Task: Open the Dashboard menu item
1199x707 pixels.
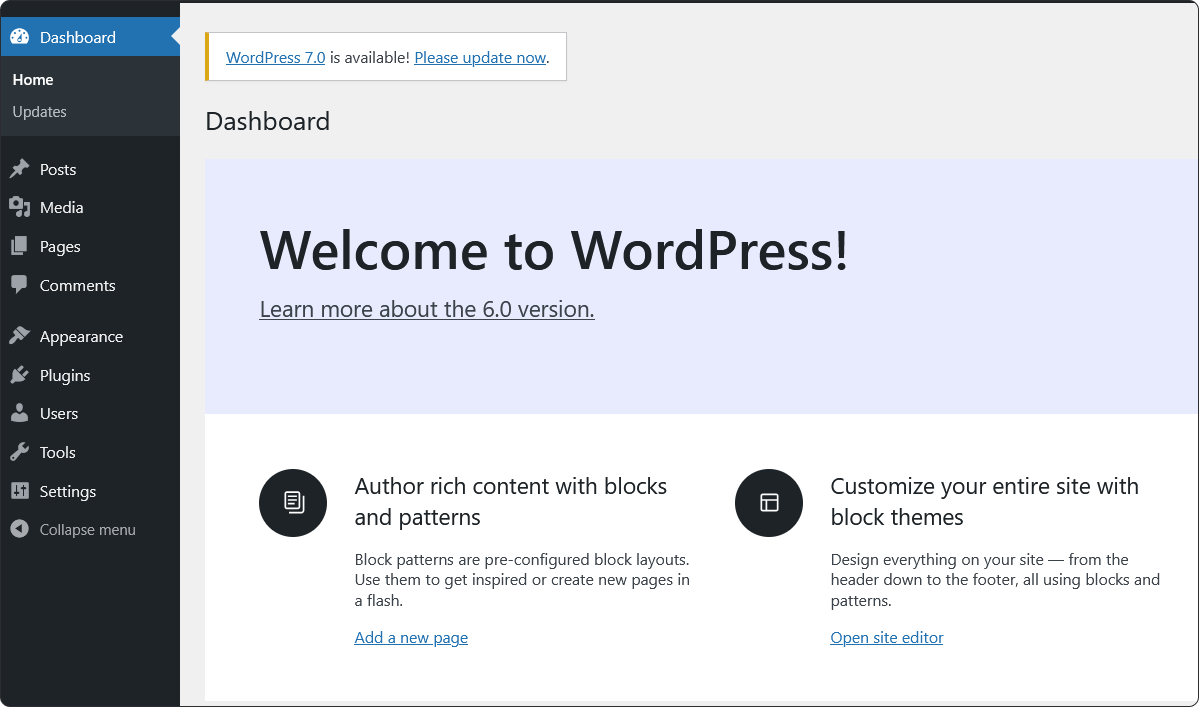Action: [90, 37]
